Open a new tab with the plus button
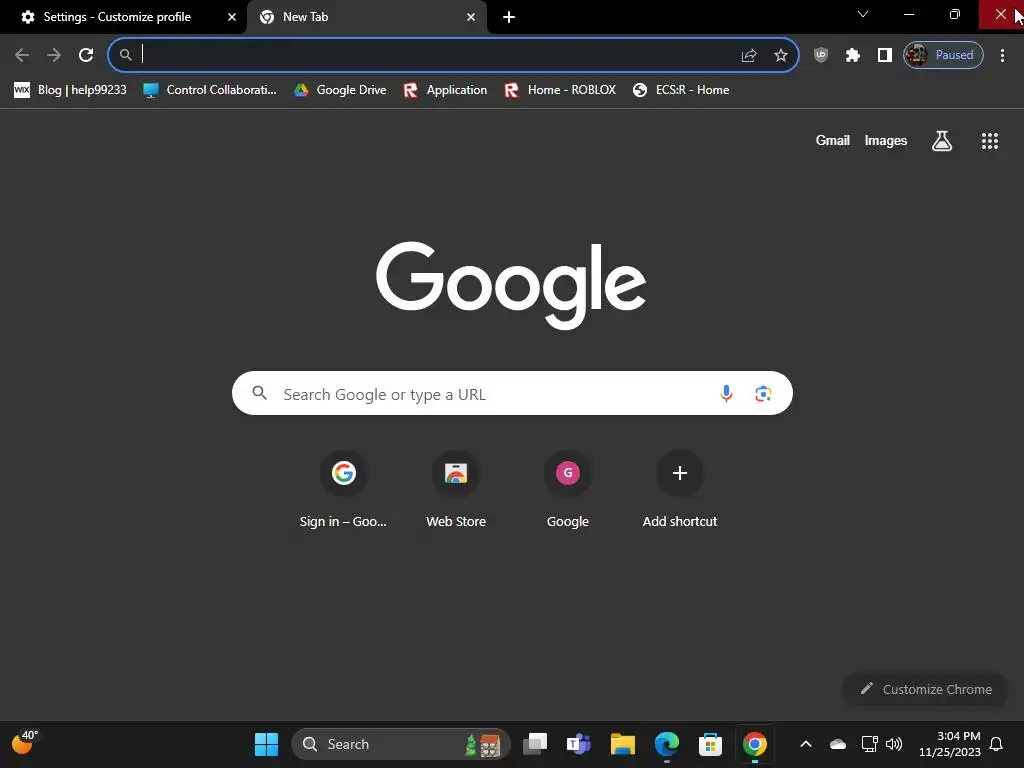The width and height of the screenshot is (1024, 768). pos(509,17)
